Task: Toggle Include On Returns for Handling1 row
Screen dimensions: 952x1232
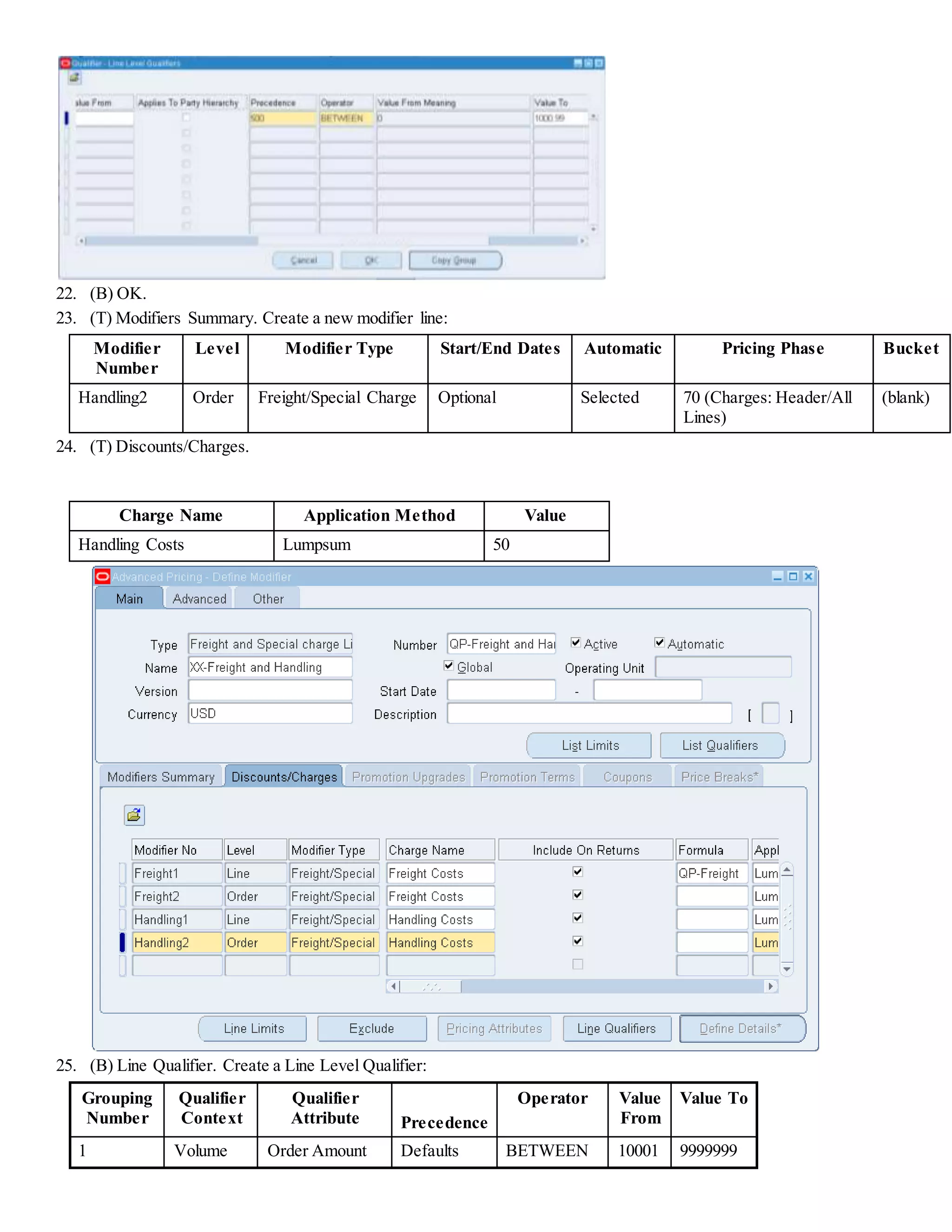Action: [577, 918]
